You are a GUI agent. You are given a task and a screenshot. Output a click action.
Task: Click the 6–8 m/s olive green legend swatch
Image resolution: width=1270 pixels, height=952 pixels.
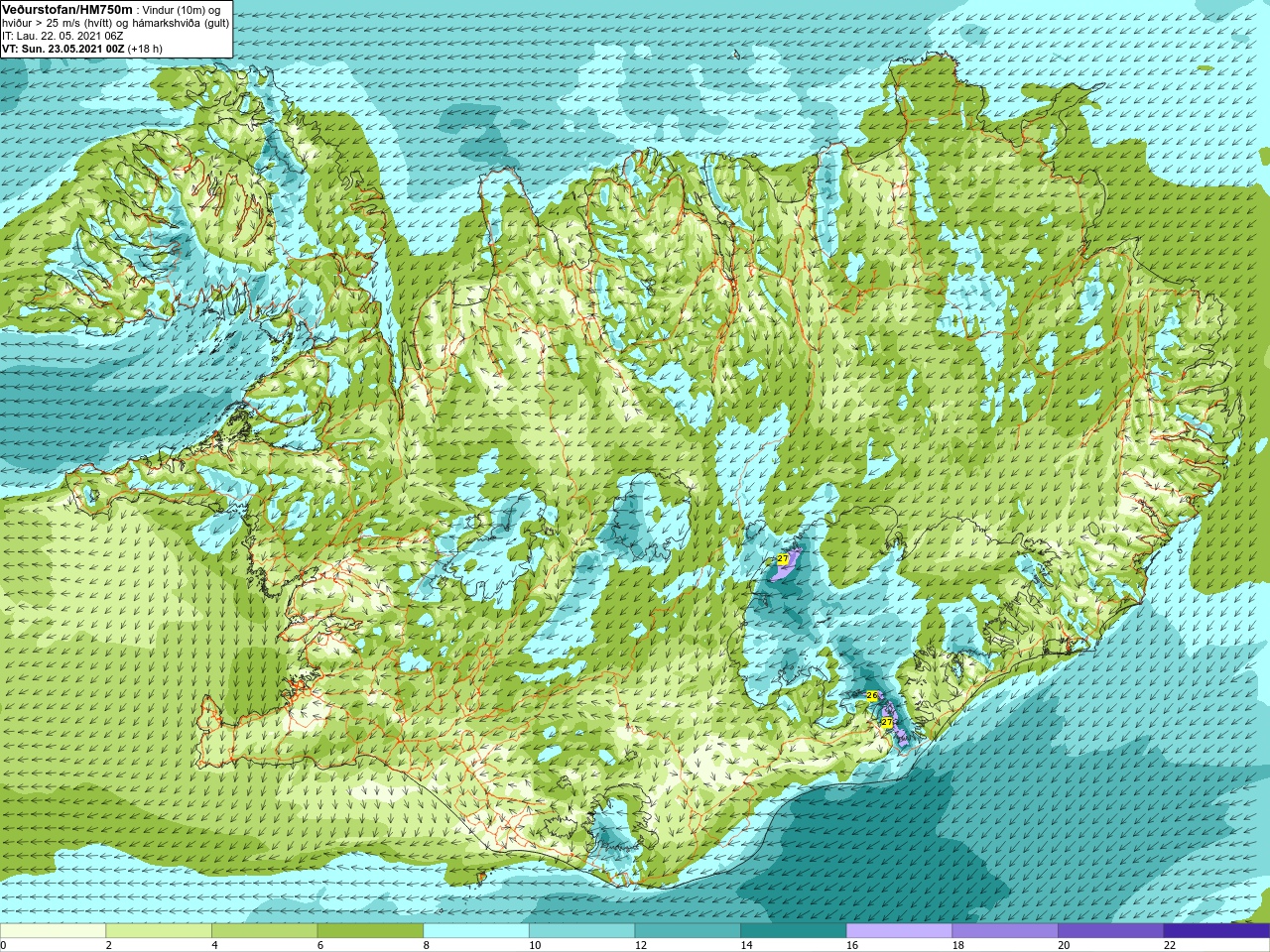tap(370, 931)
